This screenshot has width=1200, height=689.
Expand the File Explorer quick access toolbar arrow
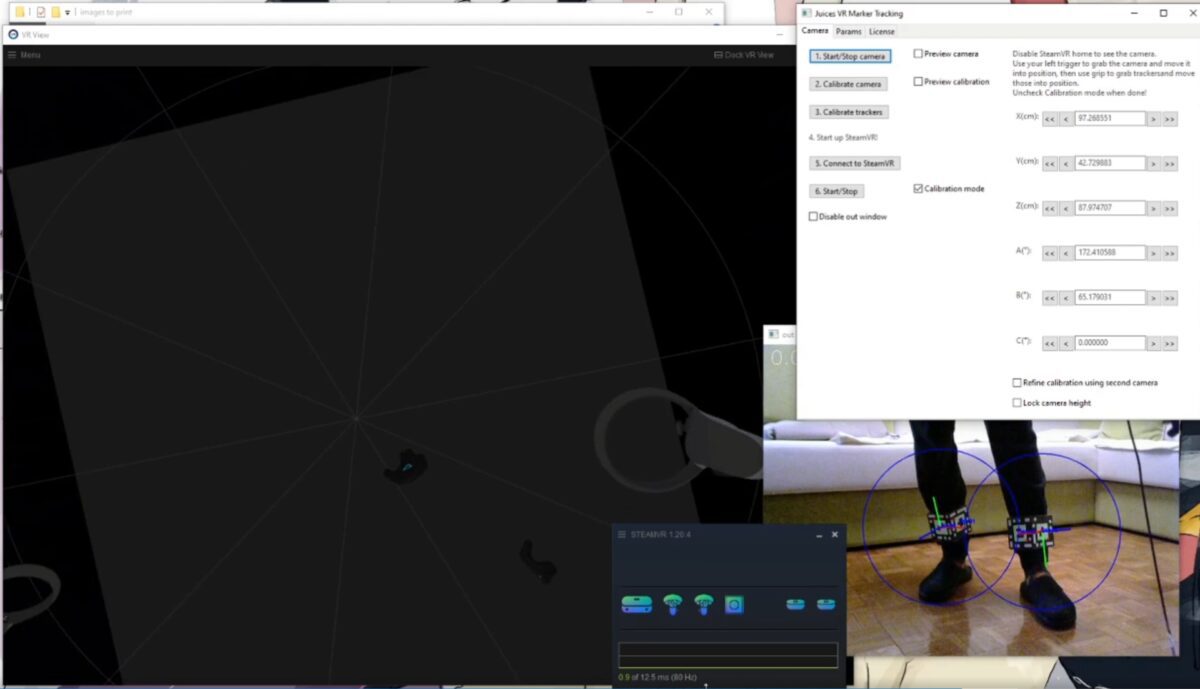tap(68, 13)
